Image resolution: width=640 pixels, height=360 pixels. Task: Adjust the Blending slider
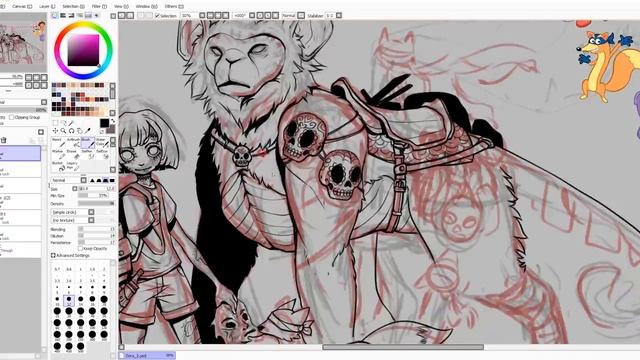click(x=96, y=229)
